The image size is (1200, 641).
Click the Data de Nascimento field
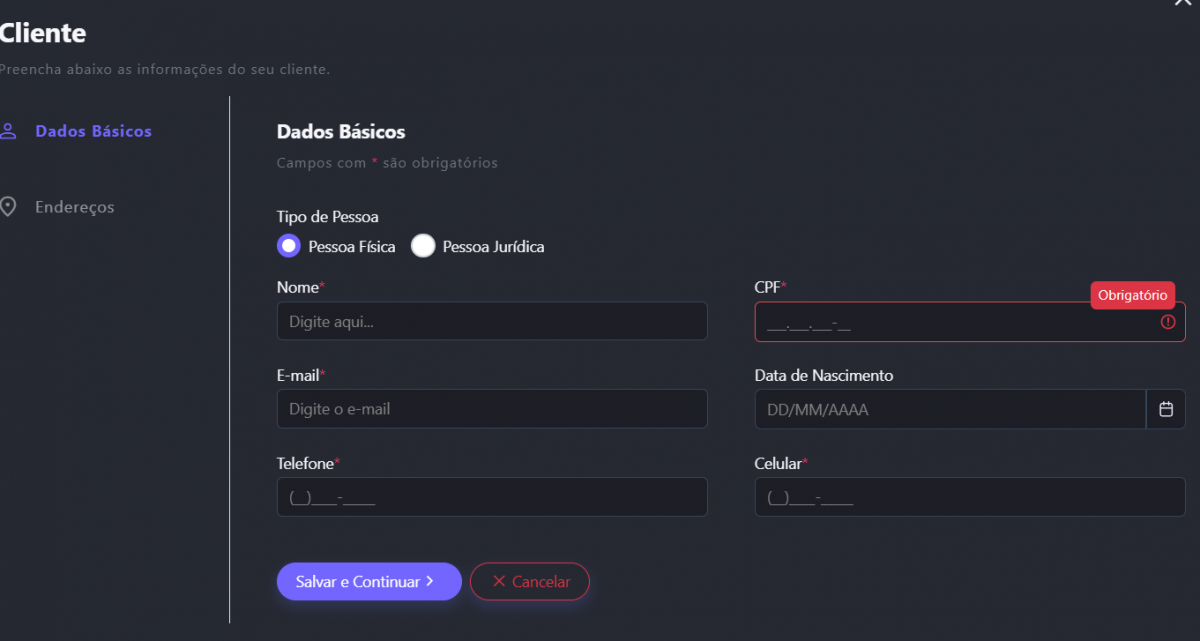pos(950,409)
